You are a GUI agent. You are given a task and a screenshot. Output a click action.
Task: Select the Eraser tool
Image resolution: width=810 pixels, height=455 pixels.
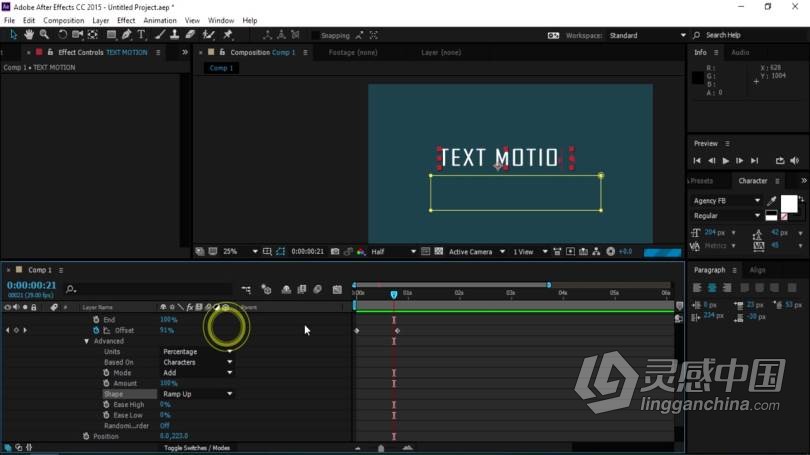190,35
